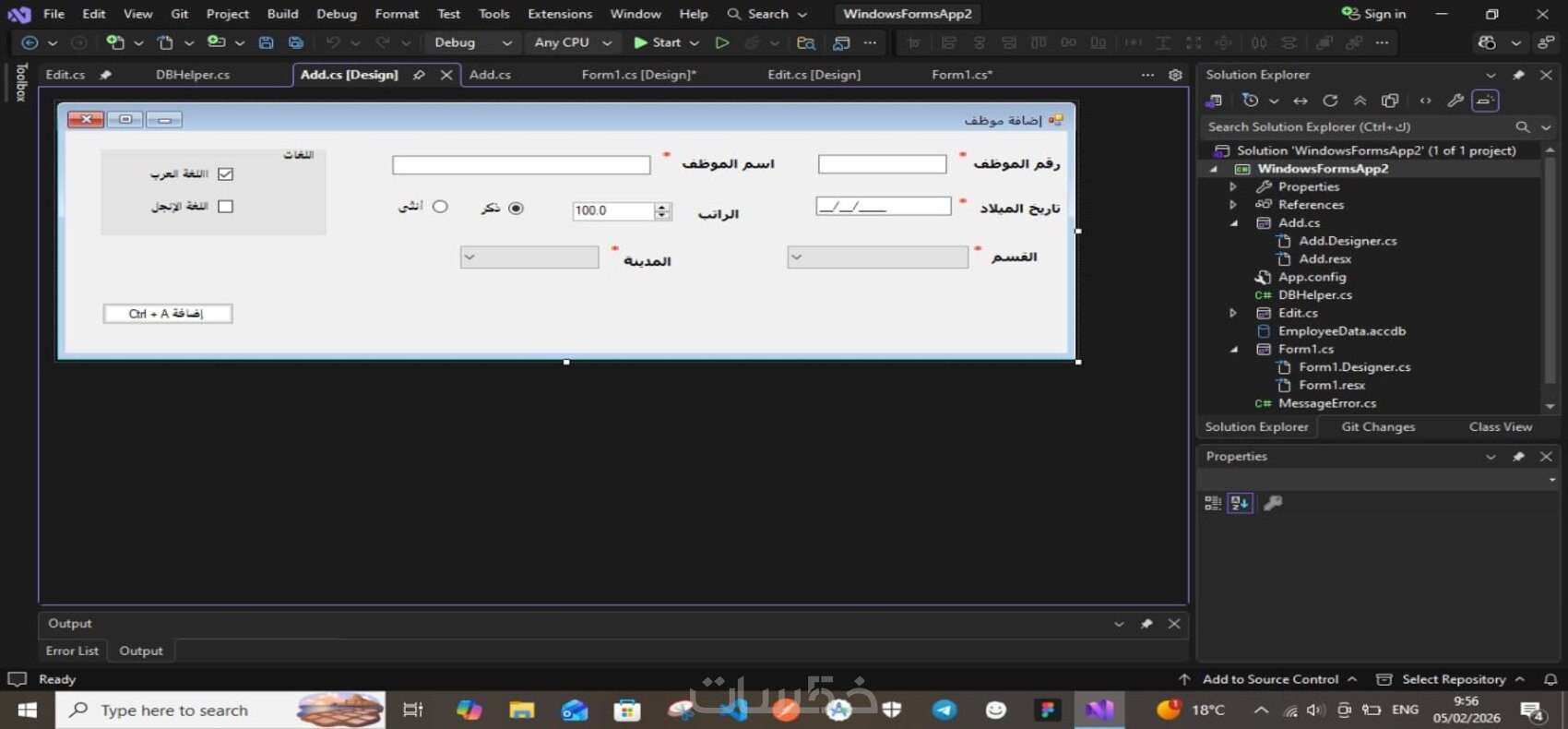Toggle the اللغة العربية checkbox

225,174
